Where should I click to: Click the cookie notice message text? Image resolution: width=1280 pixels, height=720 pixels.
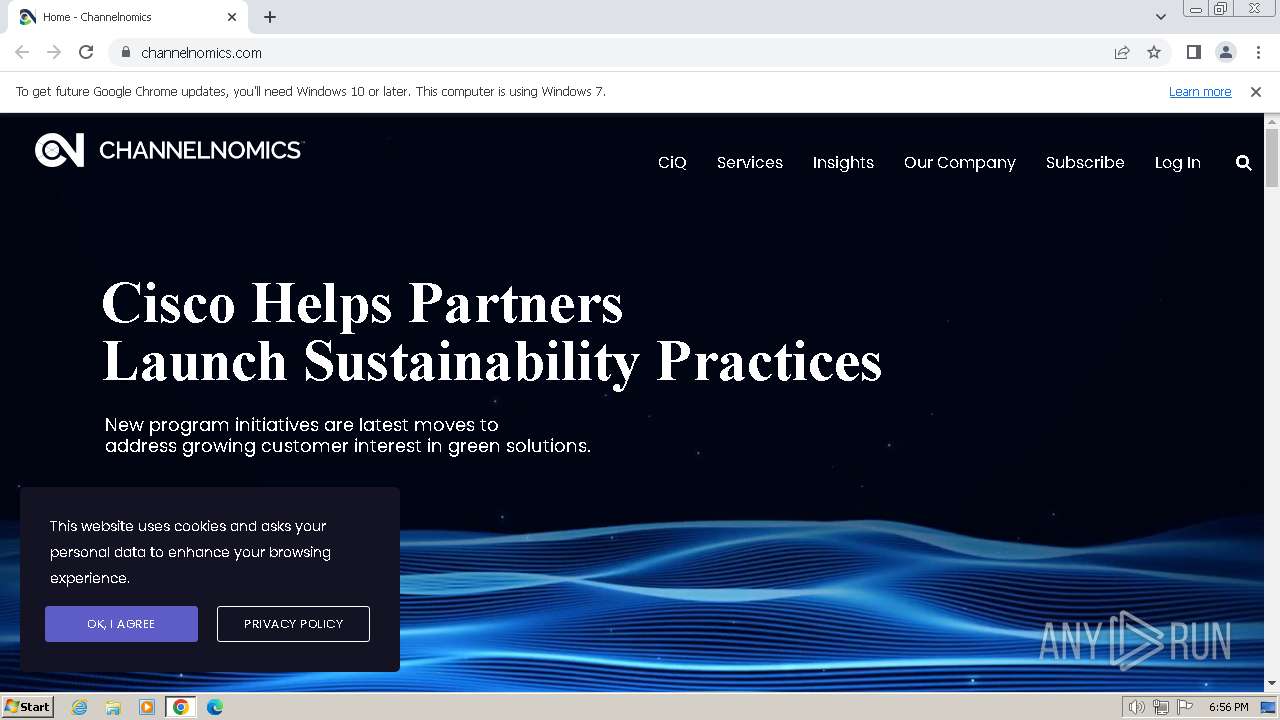[190, 552]
